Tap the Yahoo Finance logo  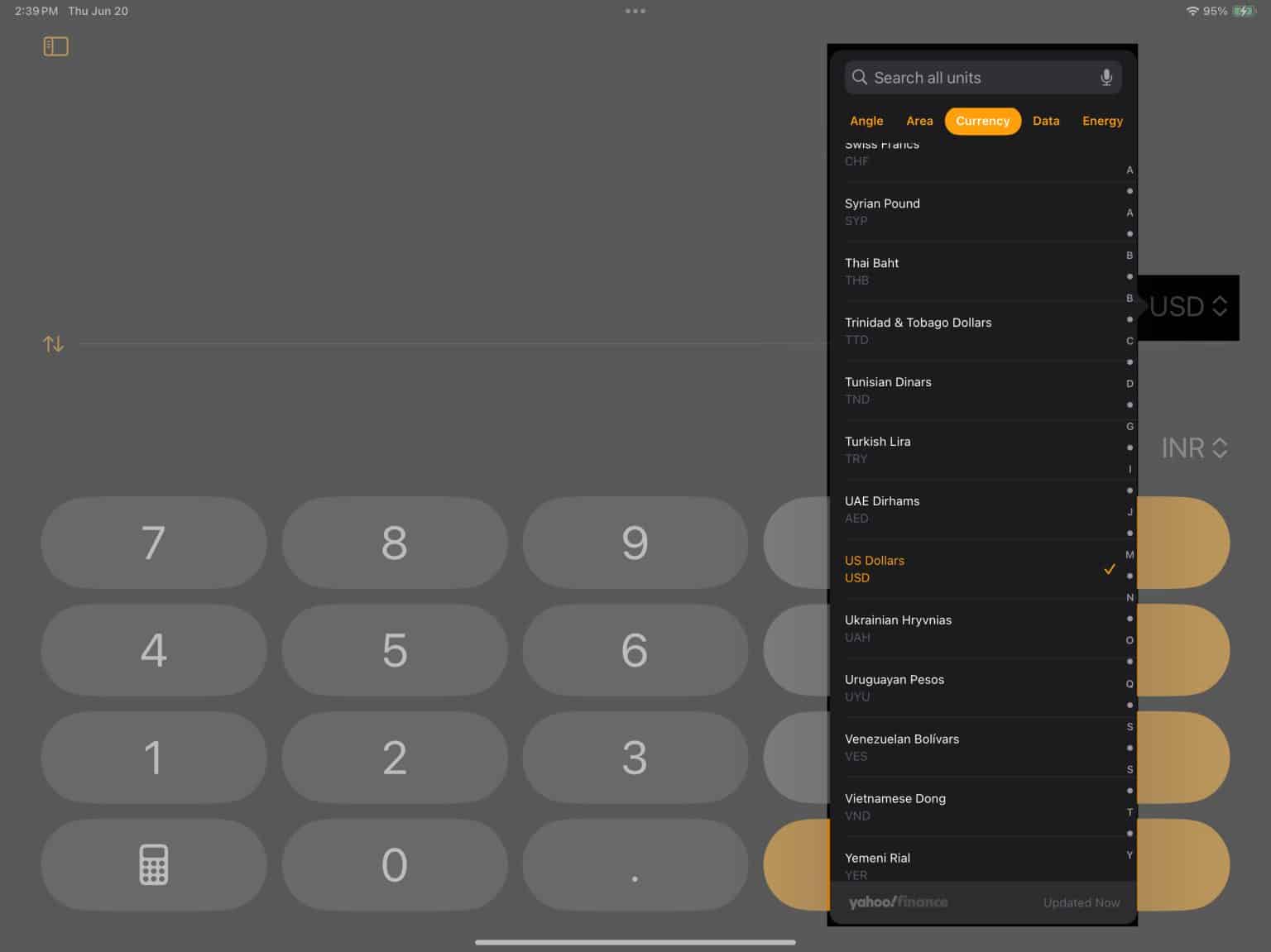coord(898,902)
